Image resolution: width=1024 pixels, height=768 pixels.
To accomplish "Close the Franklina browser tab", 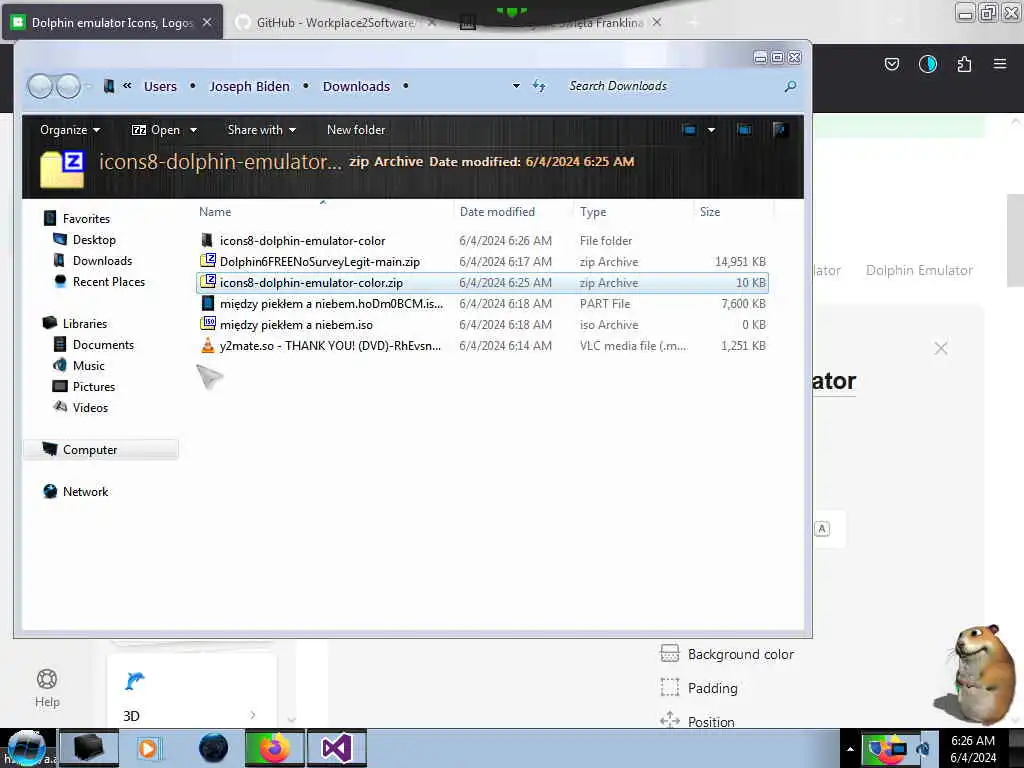I will click(x=656, y=22).
